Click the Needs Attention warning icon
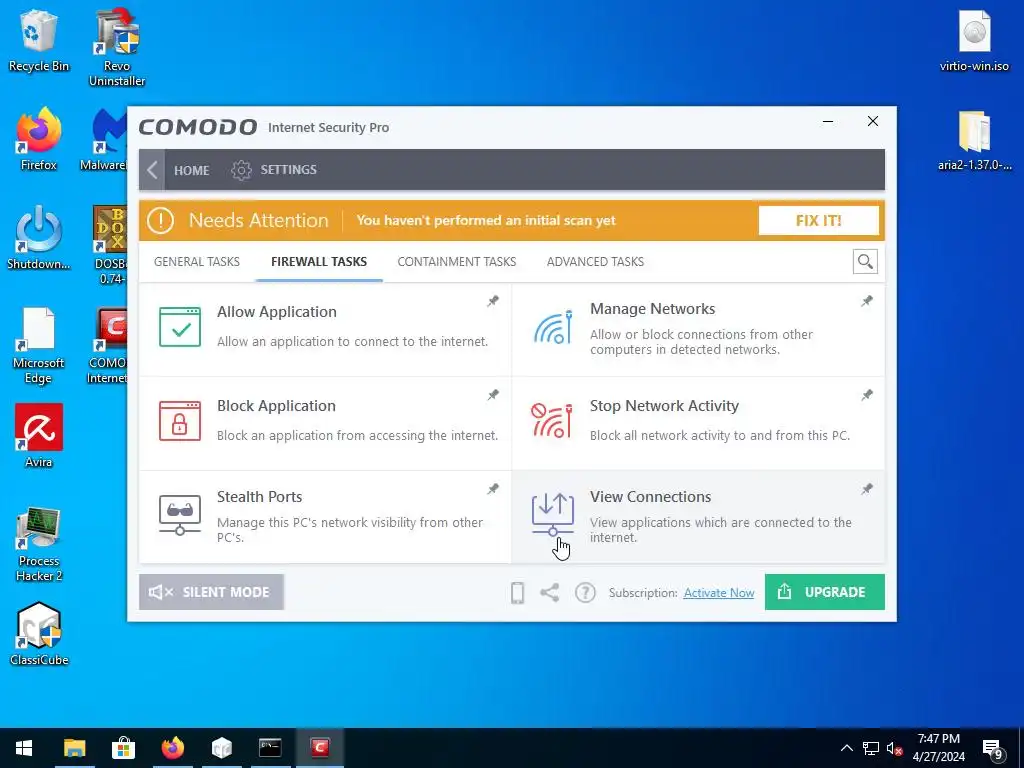The image size is (1024, 768). 160,221
